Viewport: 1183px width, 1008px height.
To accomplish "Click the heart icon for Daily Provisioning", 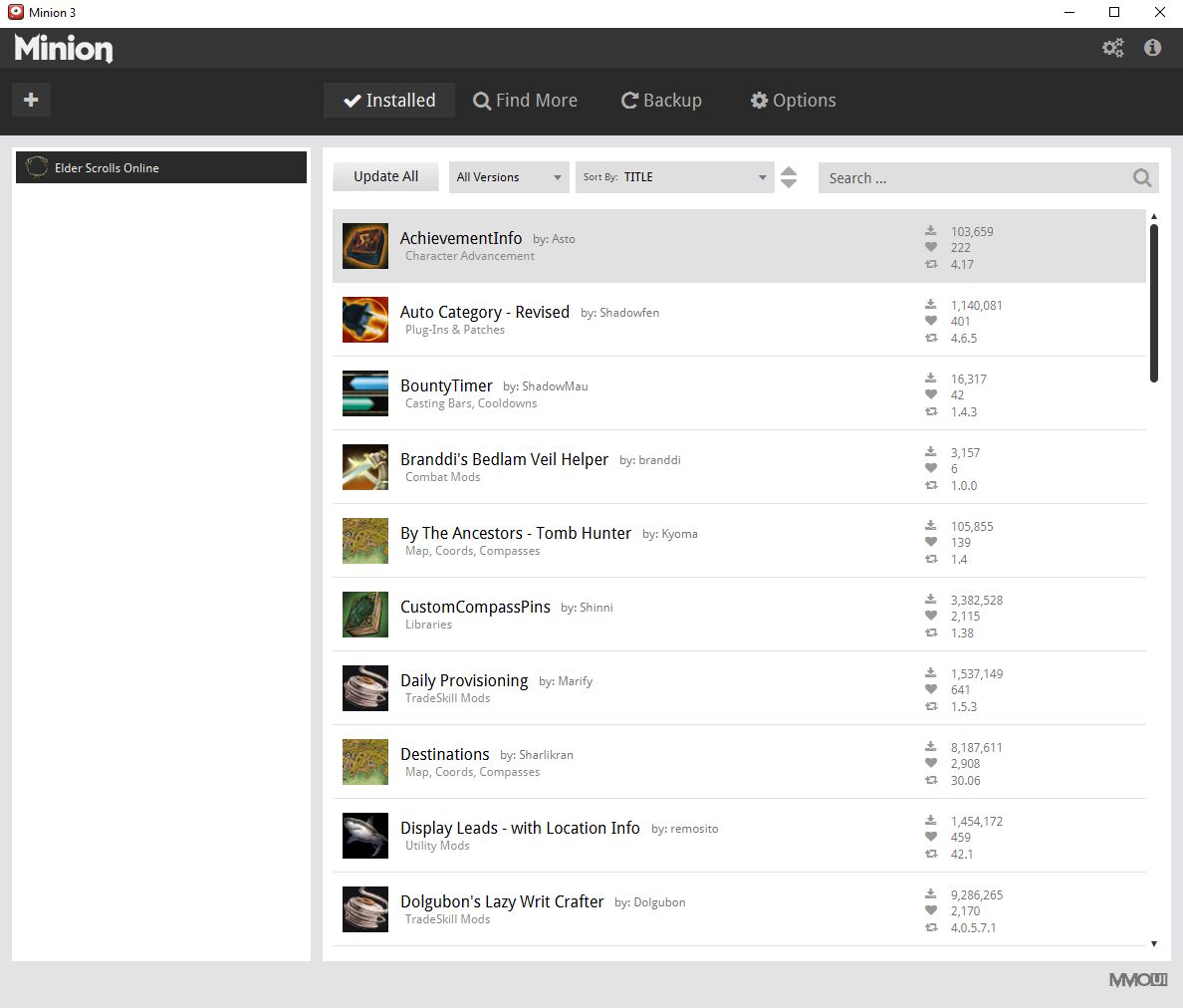I will [931, 689].
